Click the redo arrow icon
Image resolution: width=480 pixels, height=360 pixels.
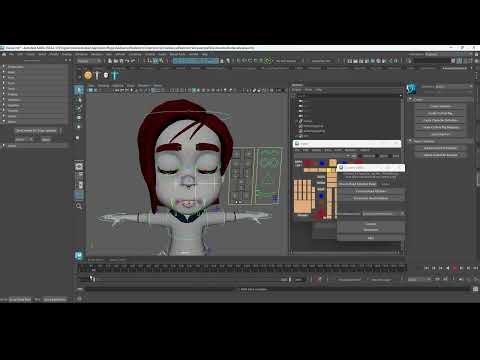tap(133, 61)
